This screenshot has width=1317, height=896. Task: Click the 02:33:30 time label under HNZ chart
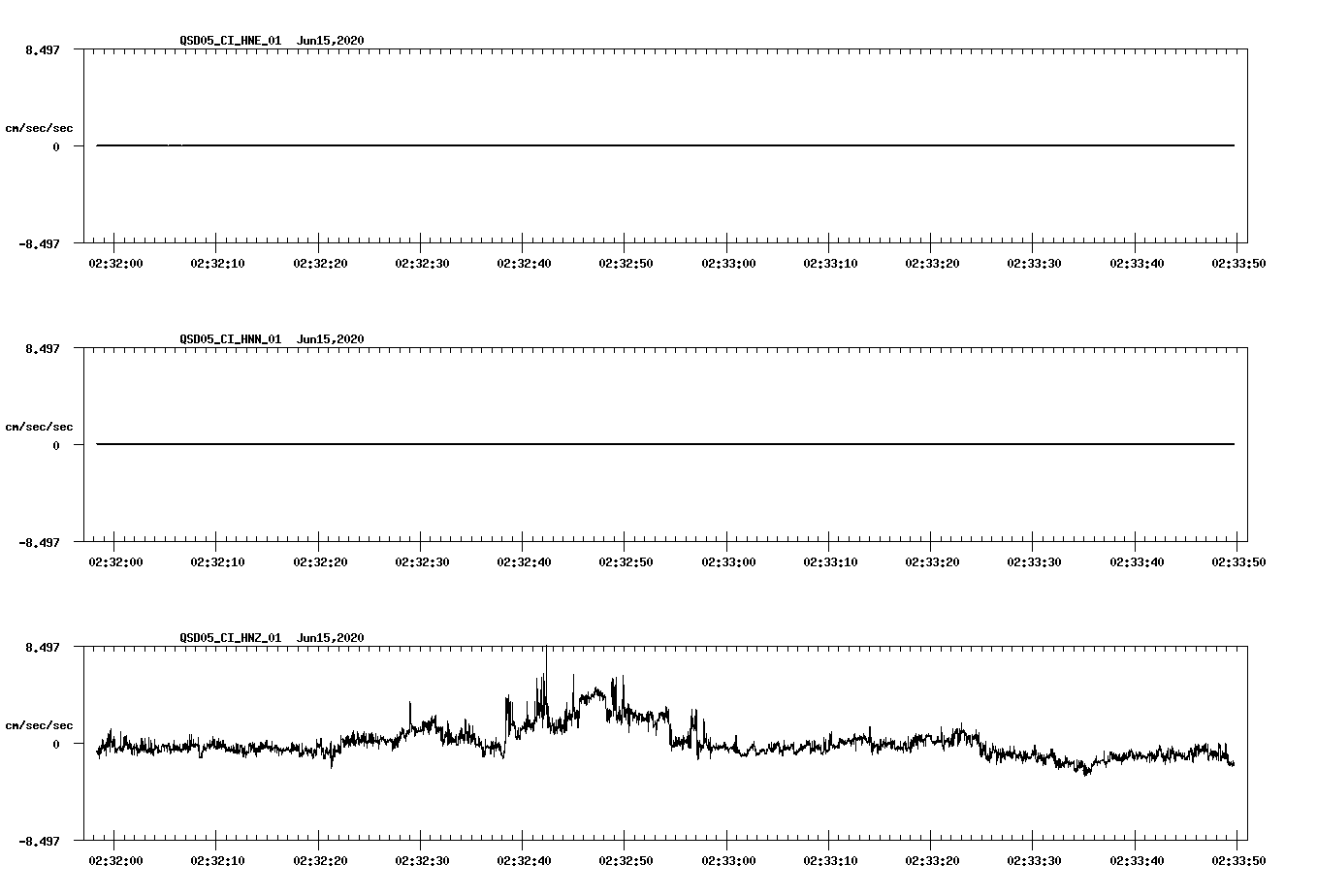(x=1034, y=860)
